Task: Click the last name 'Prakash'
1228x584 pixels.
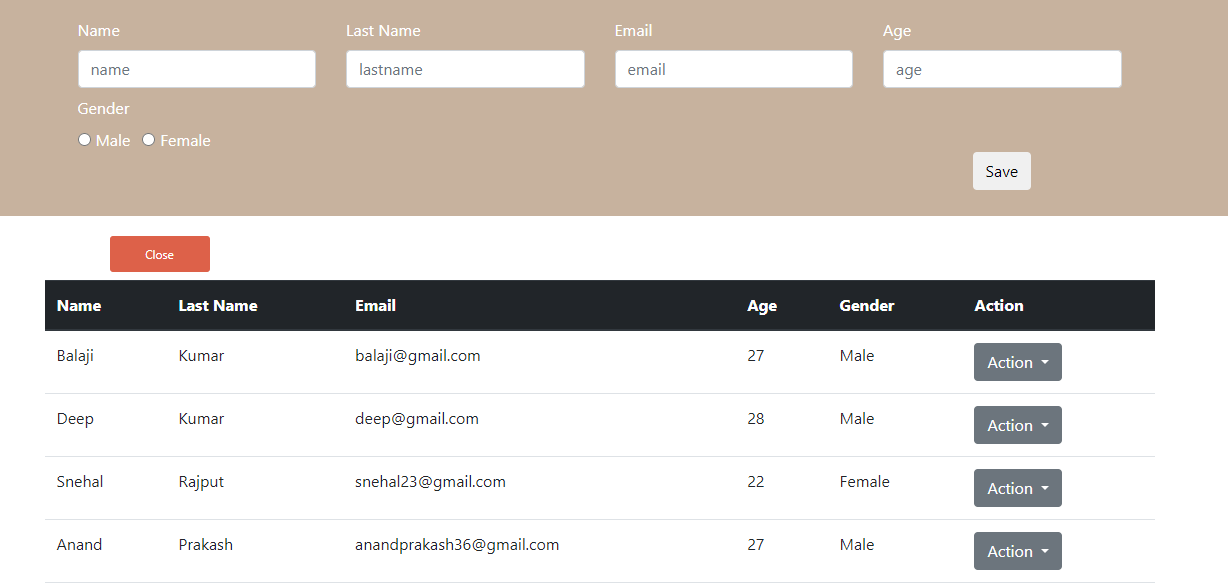Action: (205, 545)
